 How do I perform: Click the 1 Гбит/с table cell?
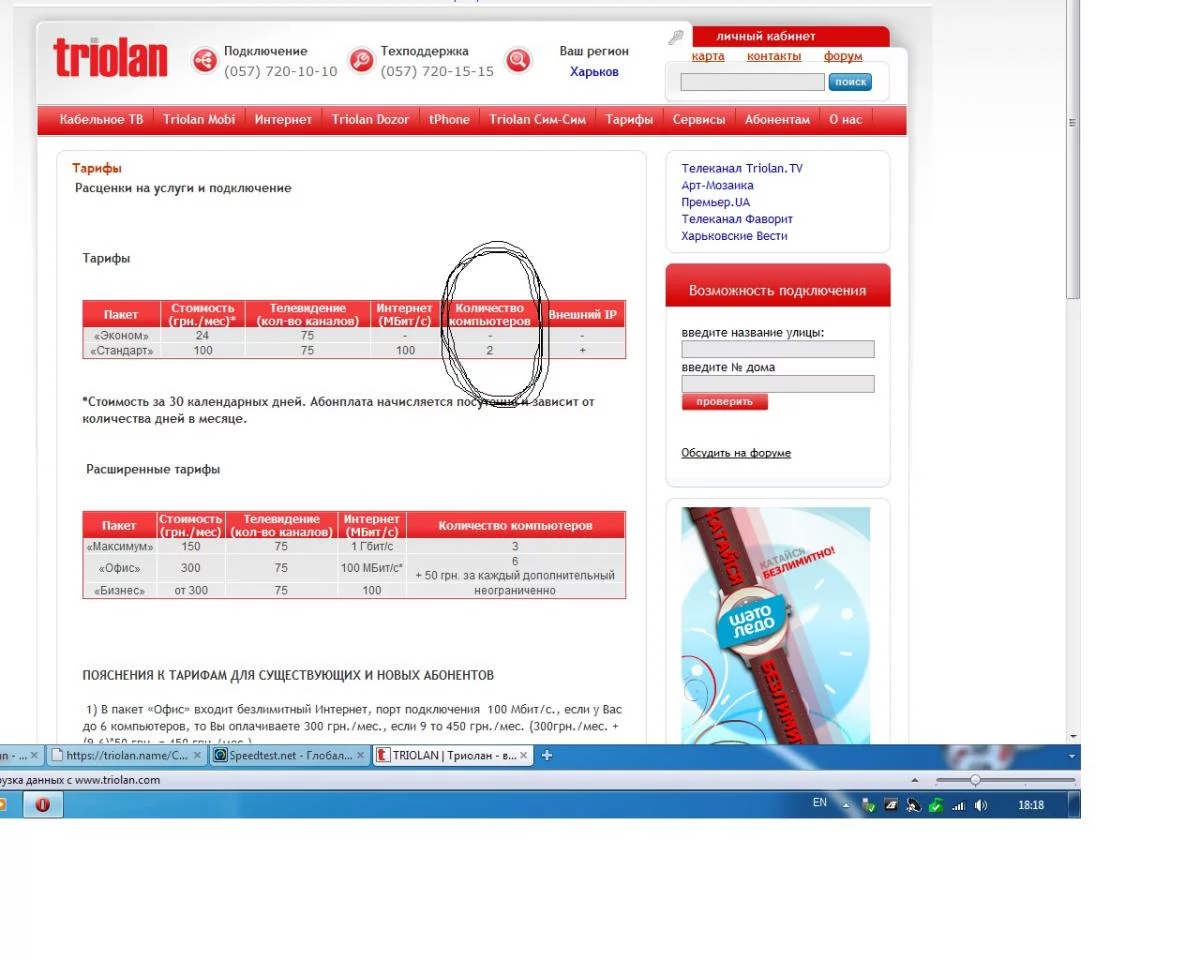pyautogui.click(x=372, y=547)
